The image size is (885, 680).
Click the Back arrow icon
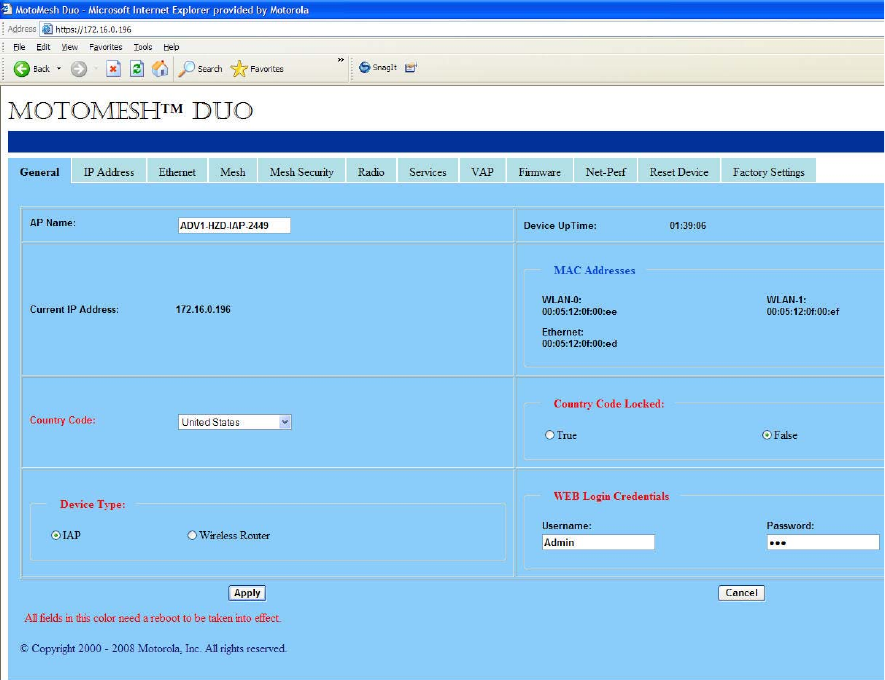point(21,69)
